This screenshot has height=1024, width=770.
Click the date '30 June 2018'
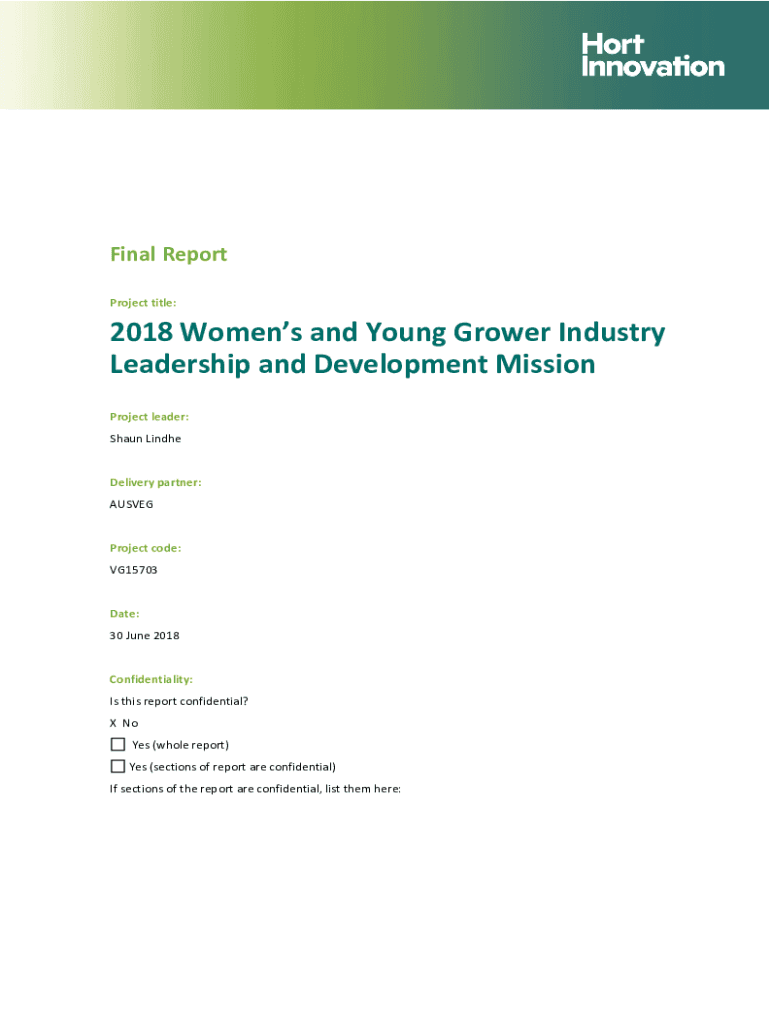click(144, 636)
